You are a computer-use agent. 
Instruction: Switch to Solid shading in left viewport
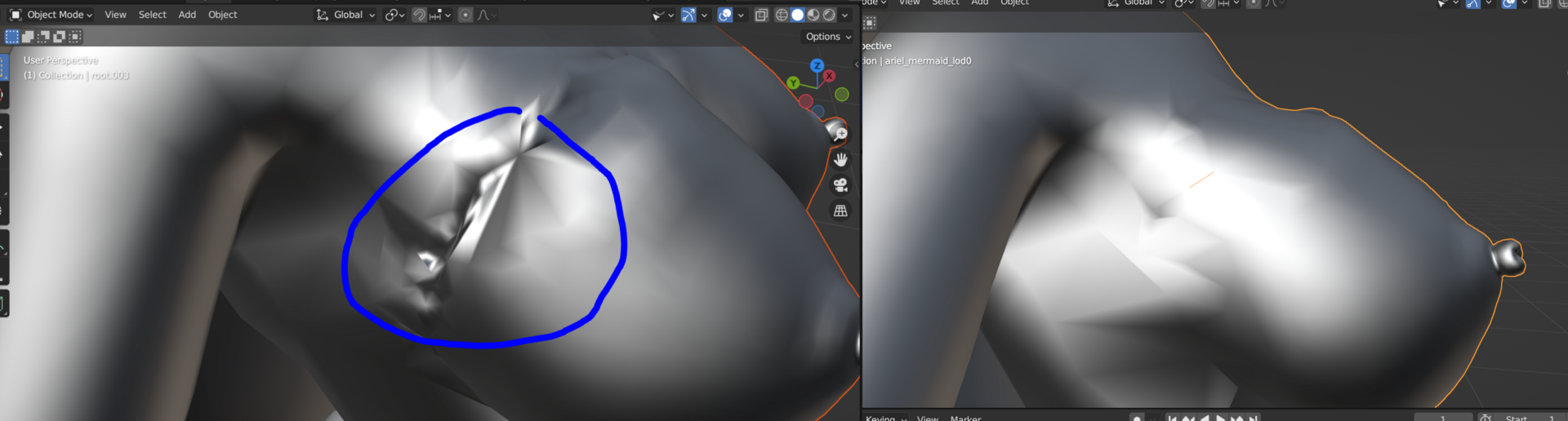click(798, 15)
